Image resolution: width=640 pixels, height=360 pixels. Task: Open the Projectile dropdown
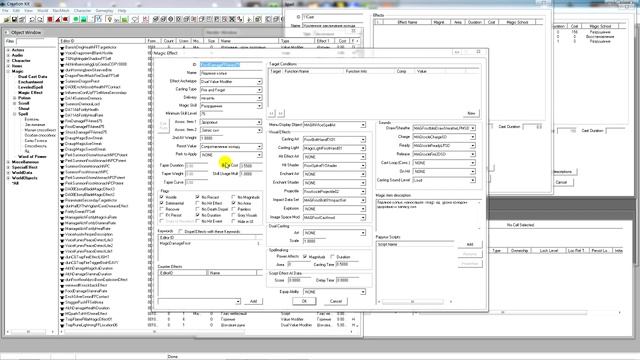(x=363, y=191)
